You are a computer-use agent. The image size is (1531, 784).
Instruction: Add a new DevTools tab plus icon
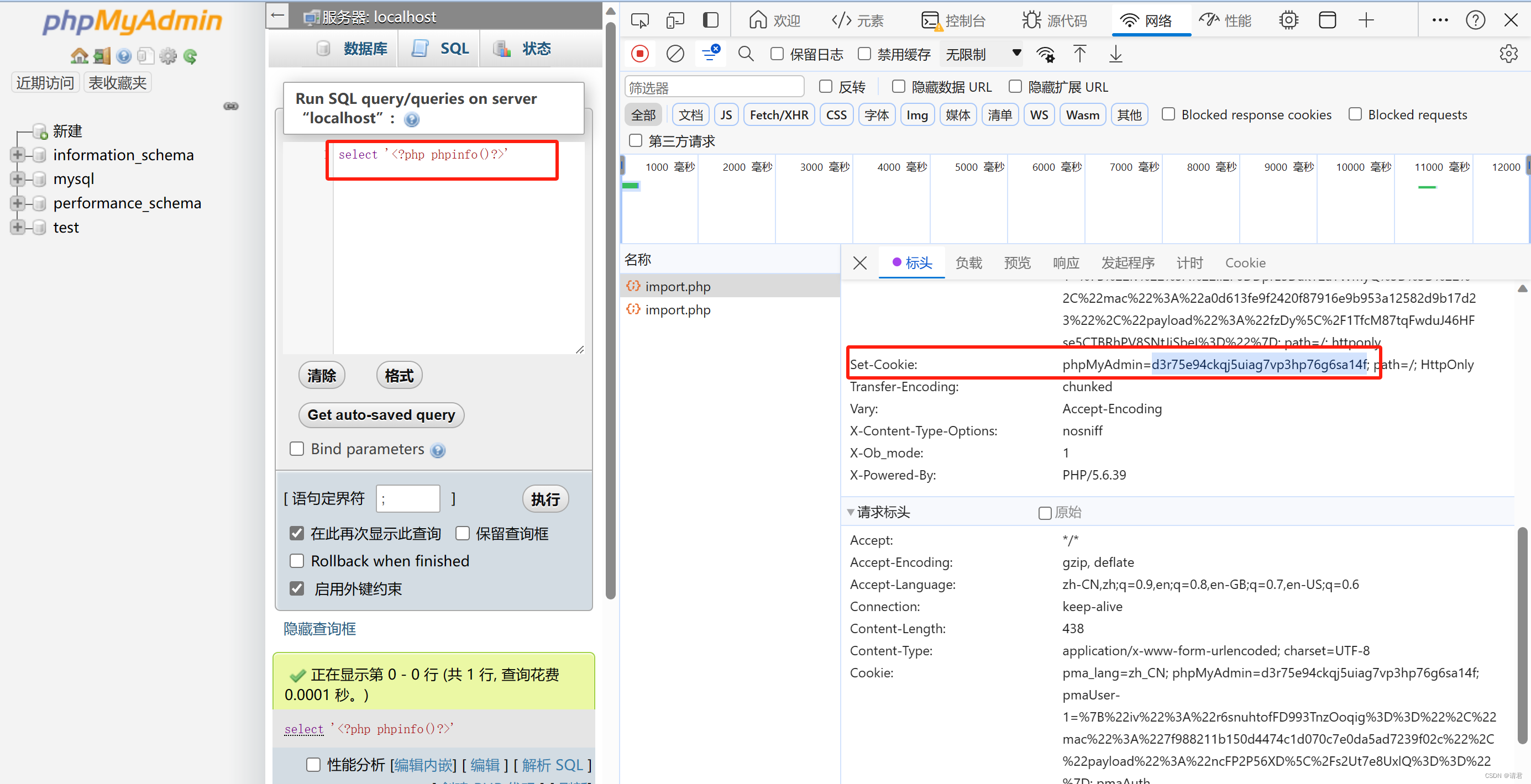pos(1366,21)
